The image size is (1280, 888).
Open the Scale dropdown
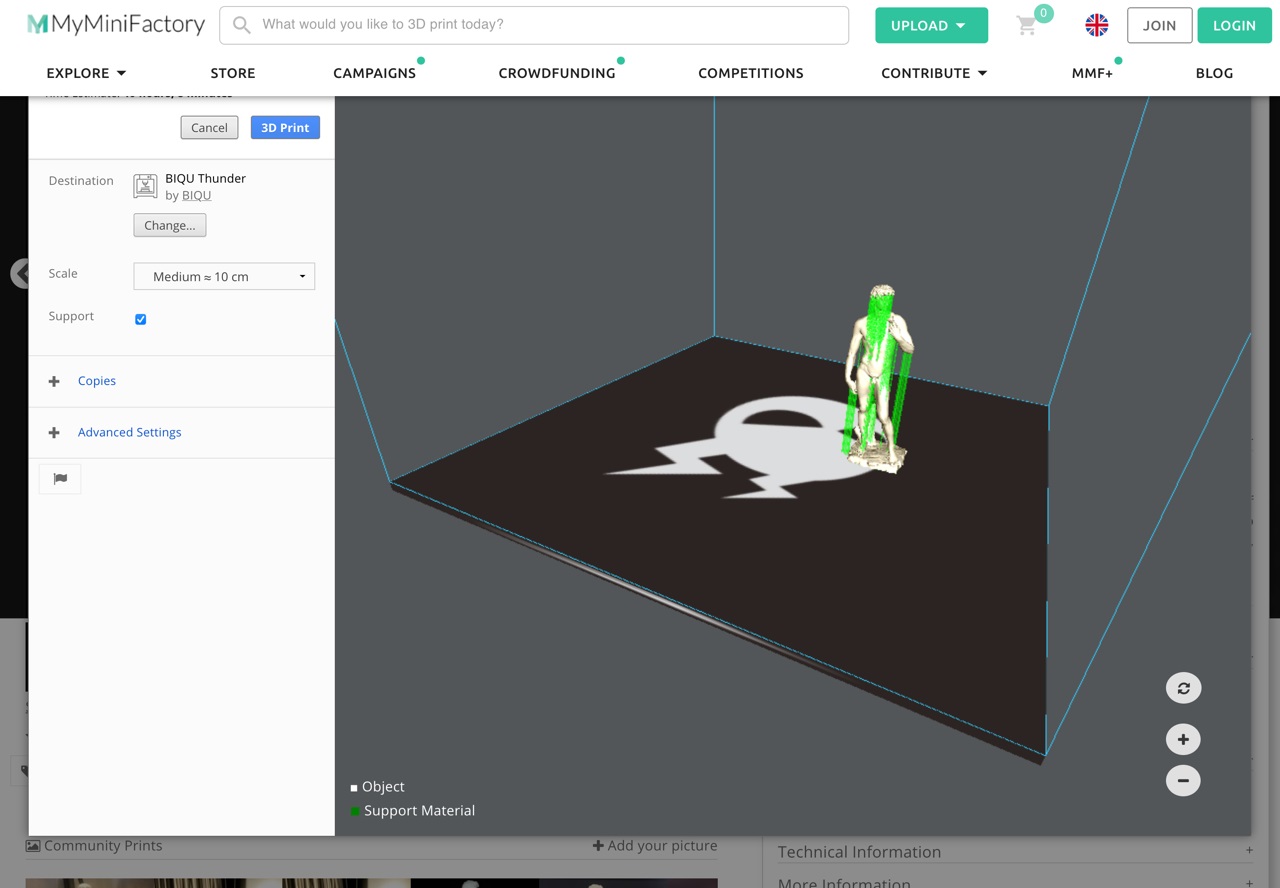pyautogui.click(x=224, y=276)
